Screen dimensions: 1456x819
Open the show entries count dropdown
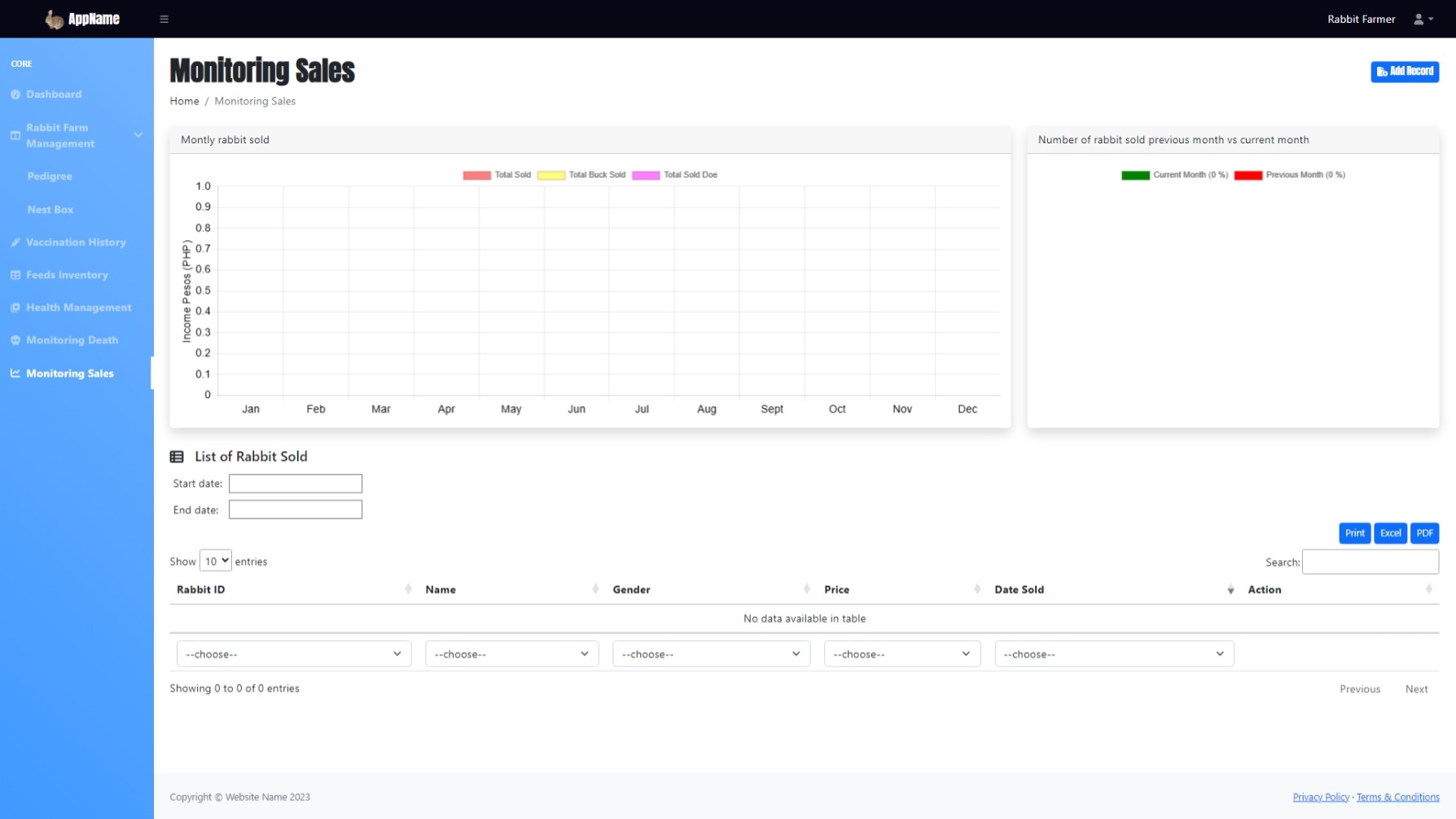(216, 561)
